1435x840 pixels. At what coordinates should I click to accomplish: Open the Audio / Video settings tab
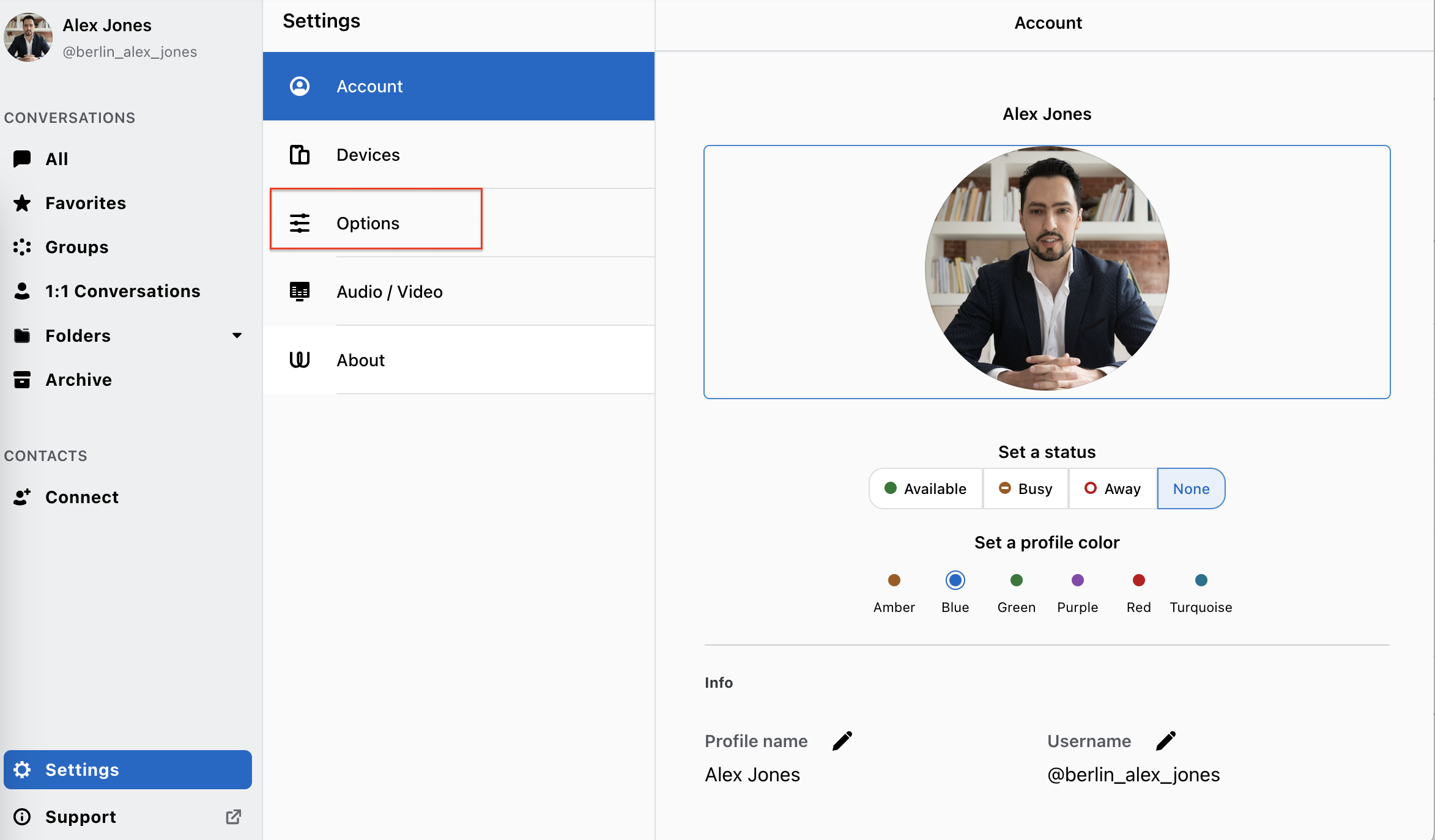click(459, 292)
